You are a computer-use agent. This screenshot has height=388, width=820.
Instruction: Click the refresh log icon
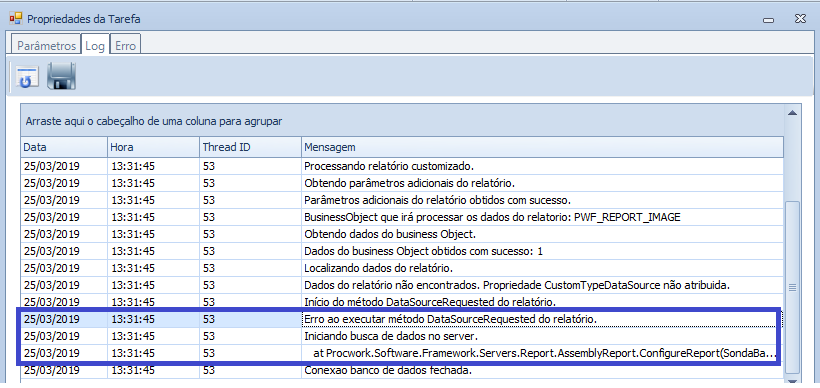27,76
